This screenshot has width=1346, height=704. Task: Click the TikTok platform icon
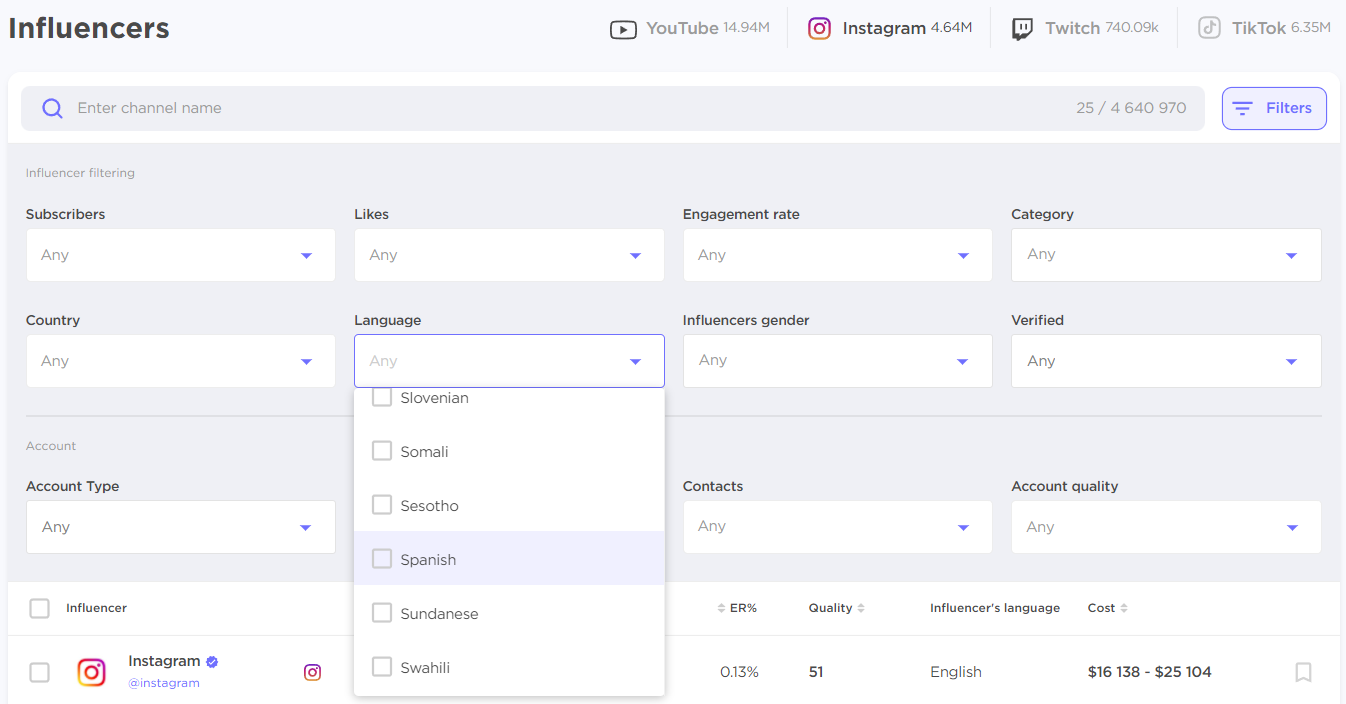tap(1209, 29)
